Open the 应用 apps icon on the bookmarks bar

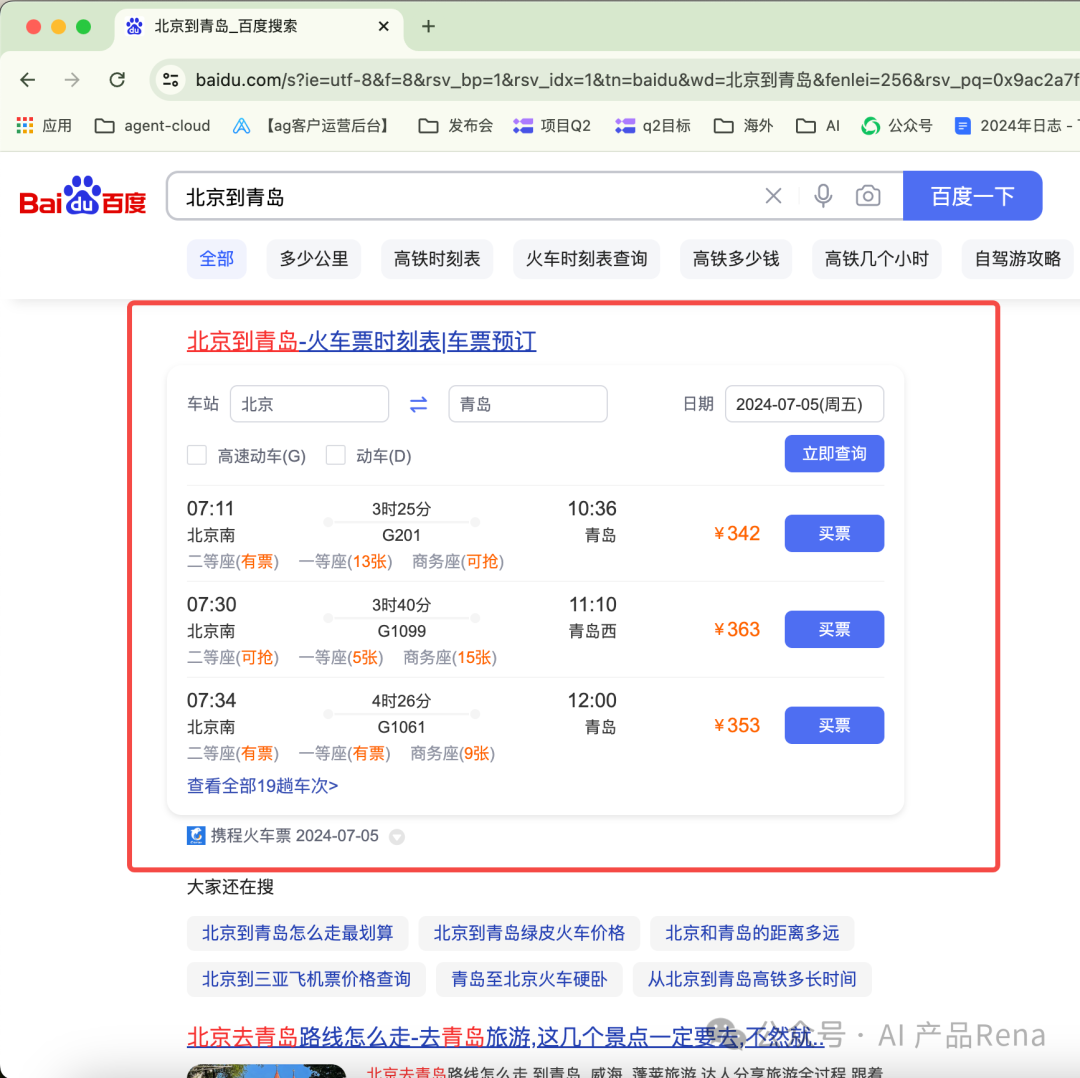tap(24, 125)
